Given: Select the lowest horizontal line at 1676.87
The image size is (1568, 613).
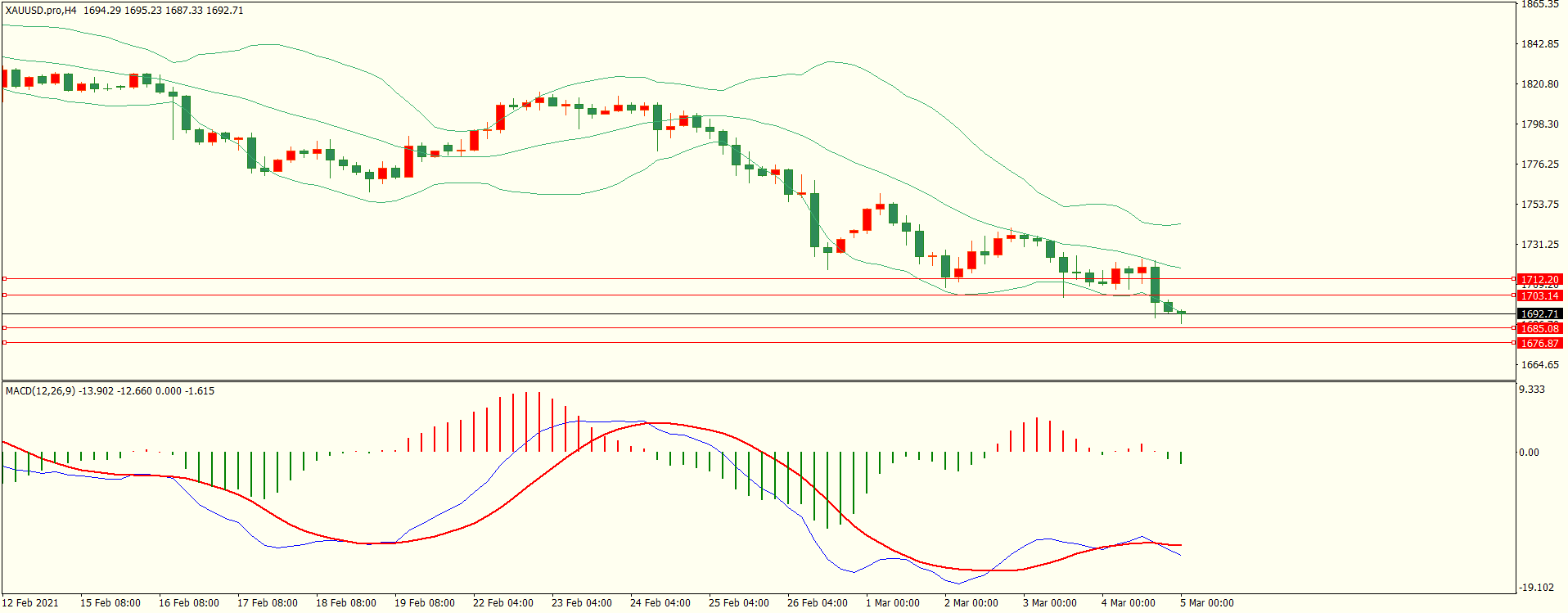Looking at the screenshot, I should click(x=737, y=343).
